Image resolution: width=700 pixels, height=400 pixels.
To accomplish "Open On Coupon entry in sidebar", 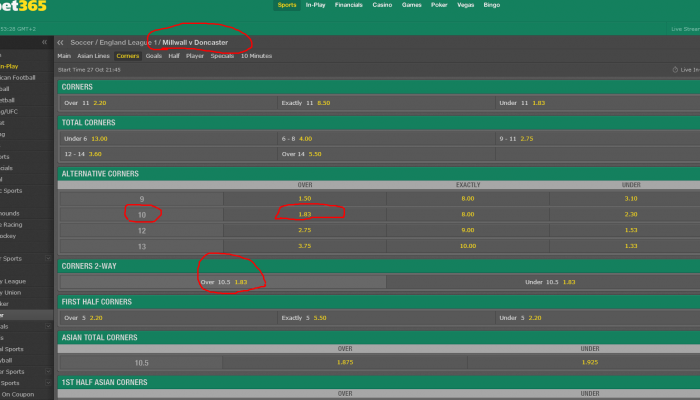I will 17,394.
